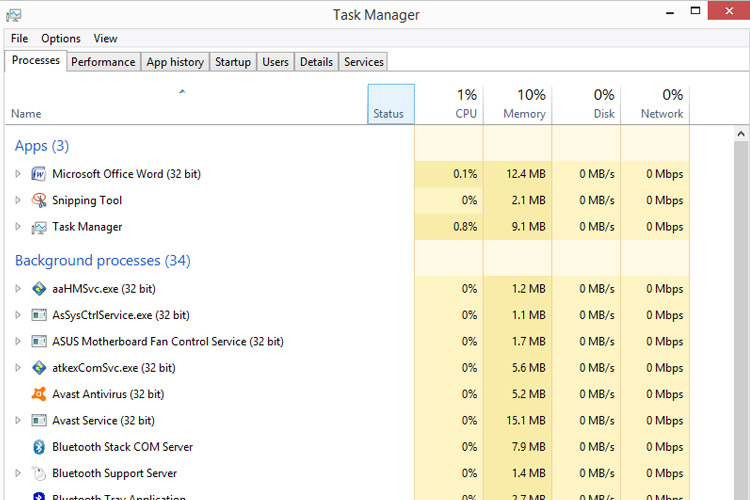
Task: Click Word's 12.4 MB memory value
Action: (526, 174)
